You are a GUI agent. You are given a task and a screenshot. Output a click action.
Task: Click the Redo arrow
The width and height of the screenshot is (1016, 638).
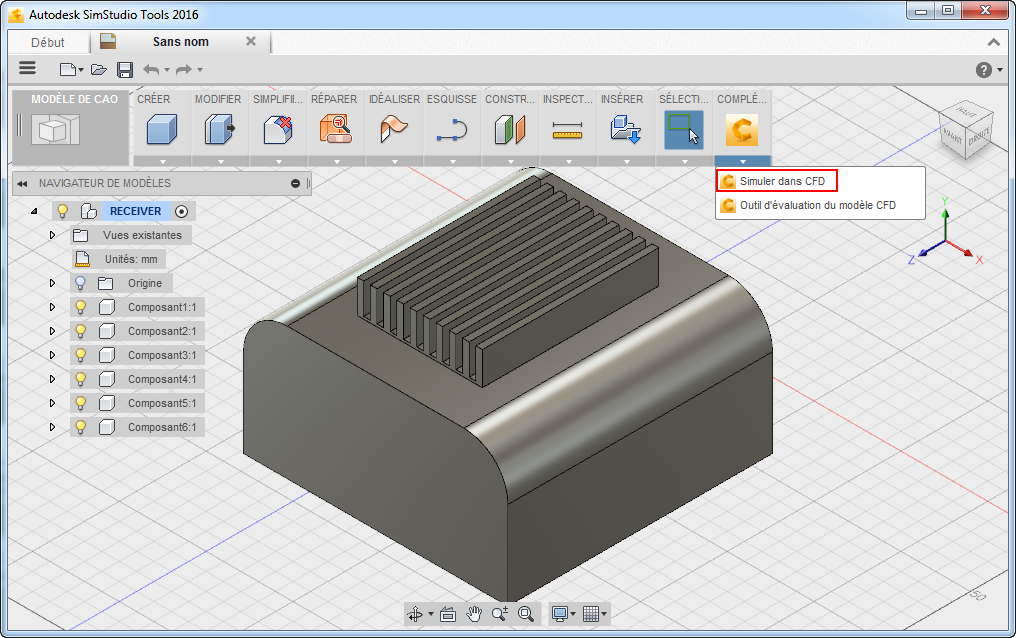184,69
